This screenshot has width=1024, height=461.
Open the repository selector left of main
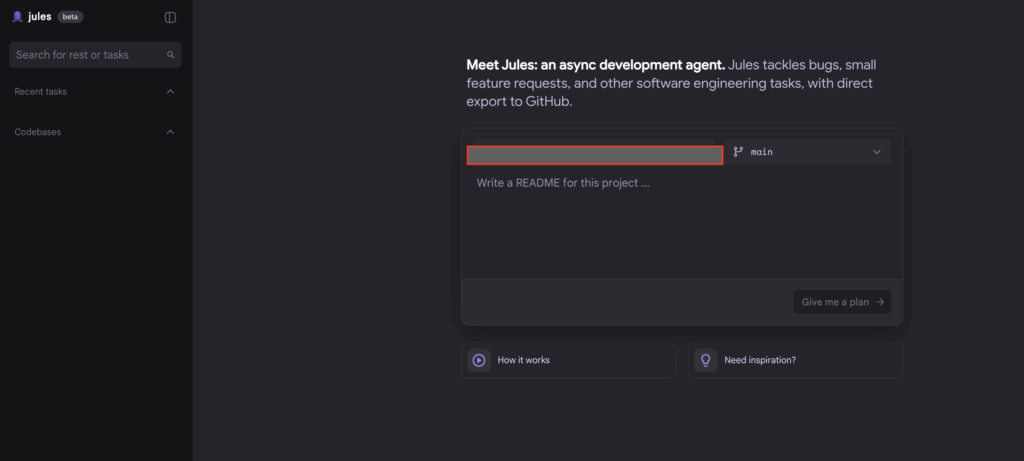pyautogui.click(x=595, y=155)
